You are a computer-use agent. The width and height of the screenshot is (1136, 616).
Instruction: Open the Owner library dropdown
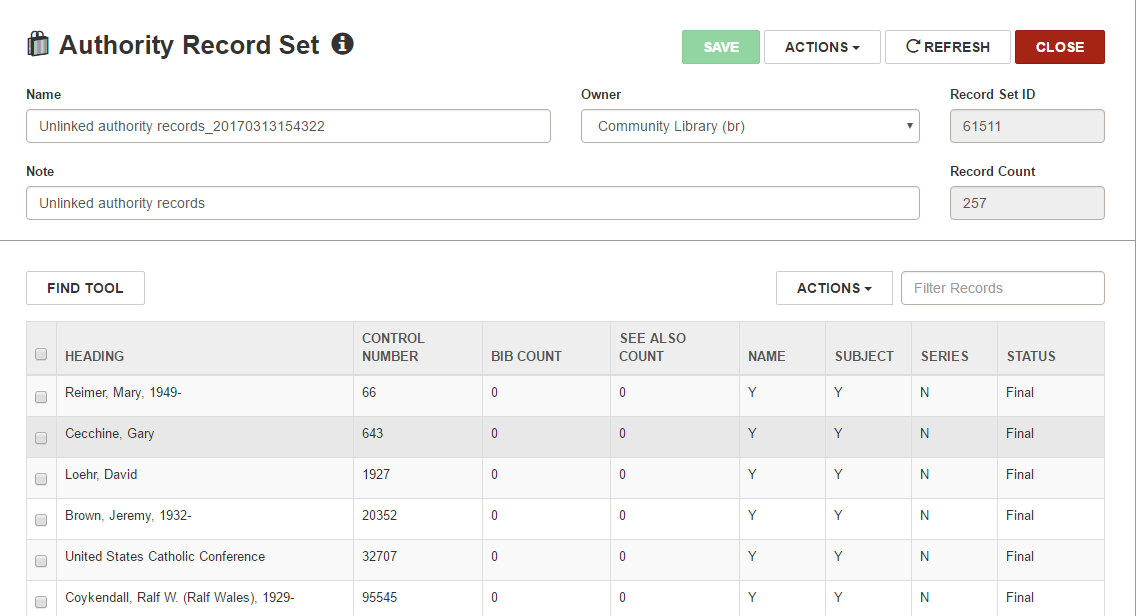pyautogui.click(x=749, y=126)
